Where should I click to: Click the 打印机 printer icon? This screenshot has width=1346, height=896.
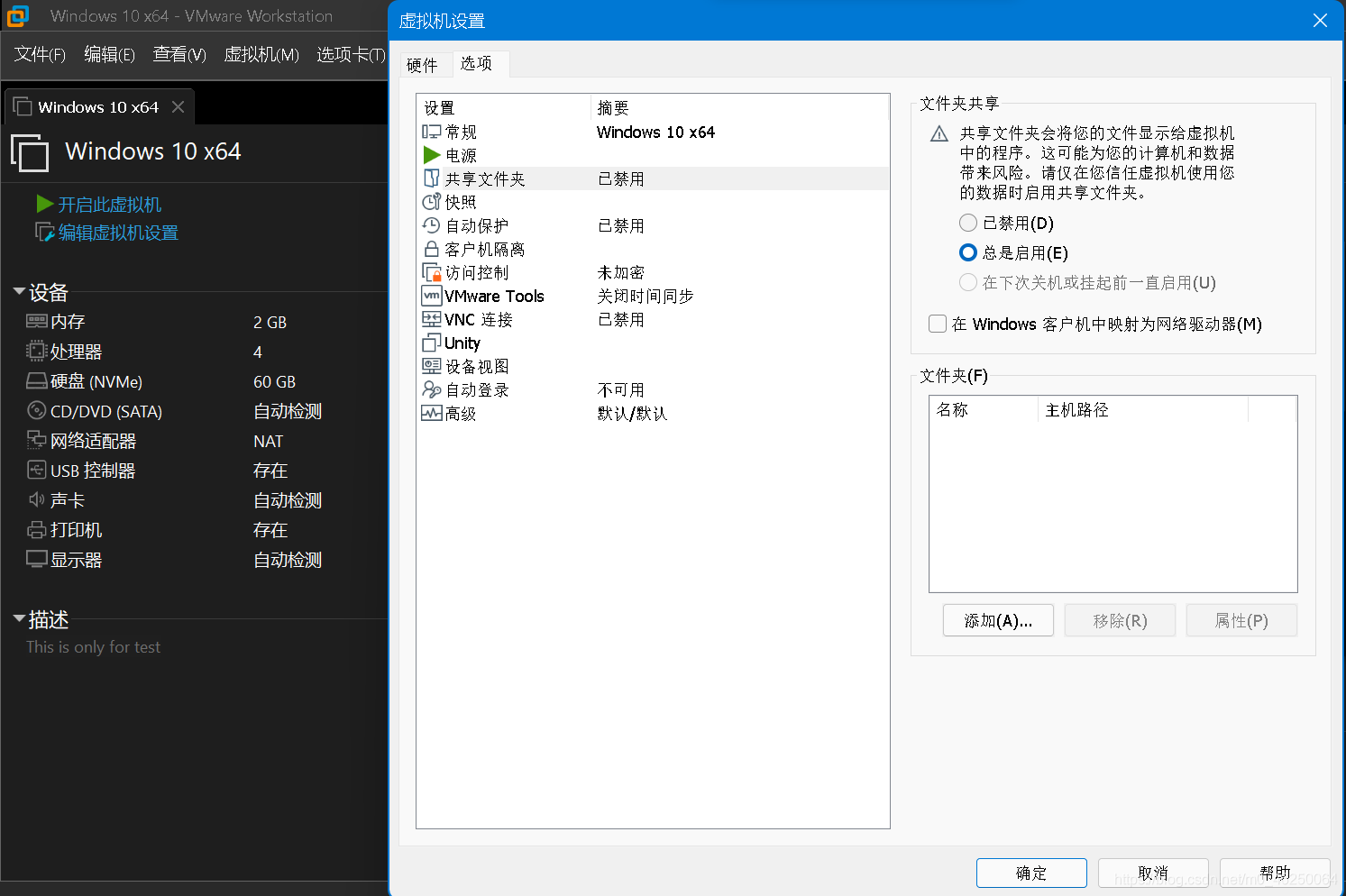pyautogui.click(x=36, y=529)
